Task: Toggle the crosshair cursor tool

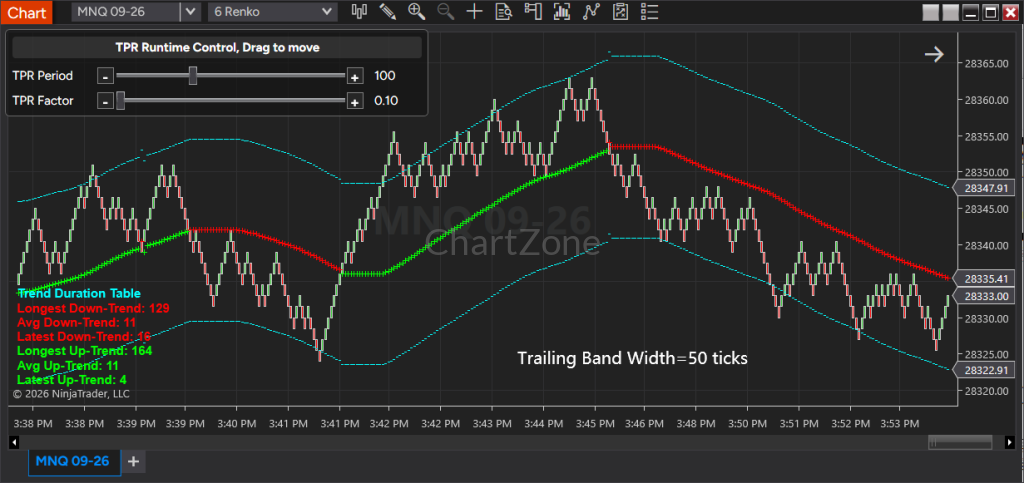Action: pyautogui.click(x=474, y=11)
